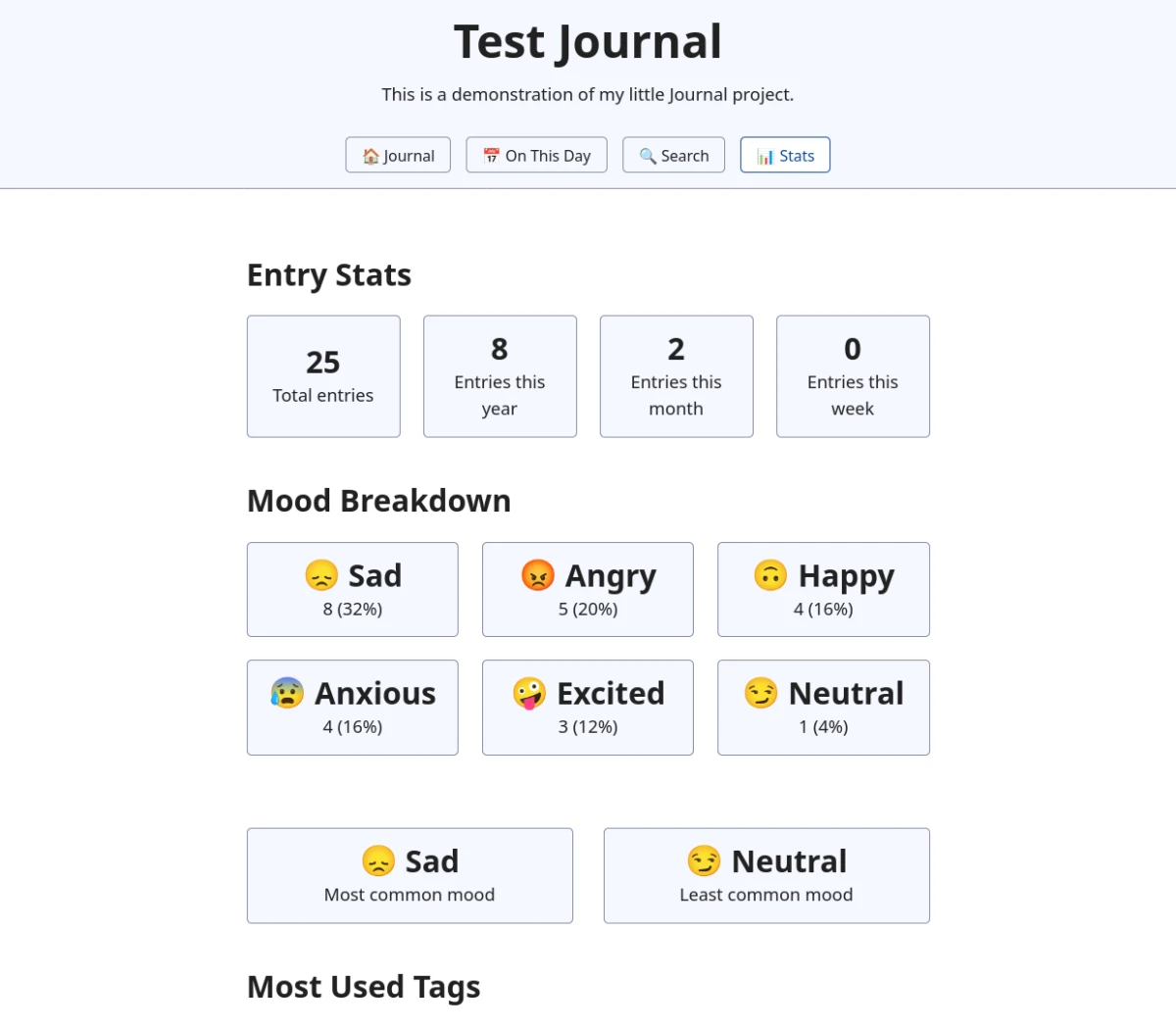Select the Entries this year card
1176x1029 pixels.
click(x=500, y=376)
